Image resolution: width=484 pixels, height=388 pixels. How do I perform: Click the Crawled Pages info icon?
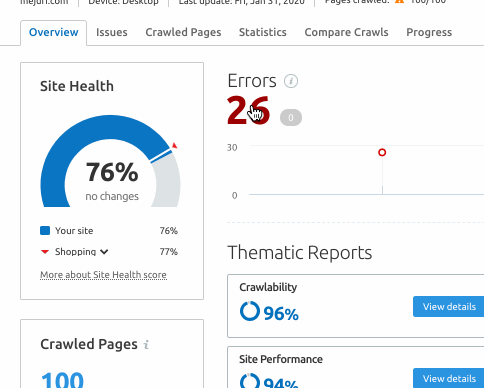146,344
